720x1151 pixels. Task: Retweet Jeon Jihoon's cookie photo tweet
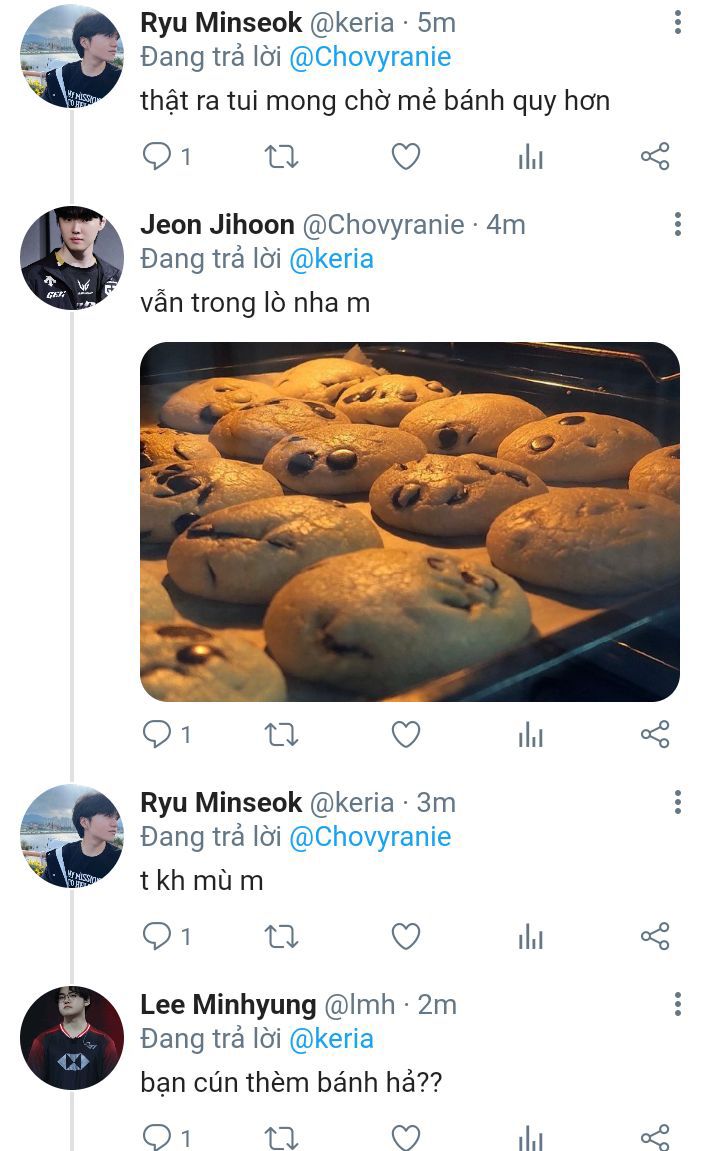pyautogui.click(x=281, y=736)
